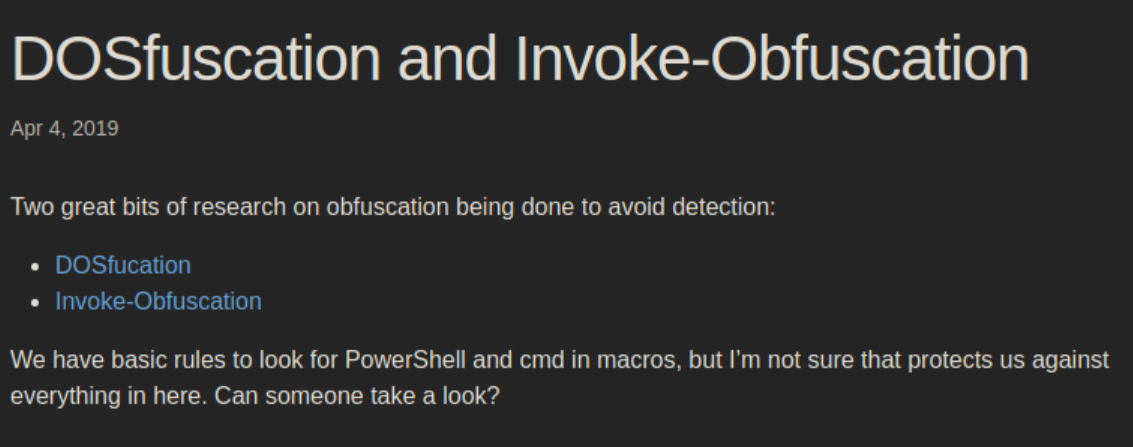Image resolution: width=1133 pixels, height=447 pixels.
Task: Click the word and in the title
Action: click(x=448, y=60)
